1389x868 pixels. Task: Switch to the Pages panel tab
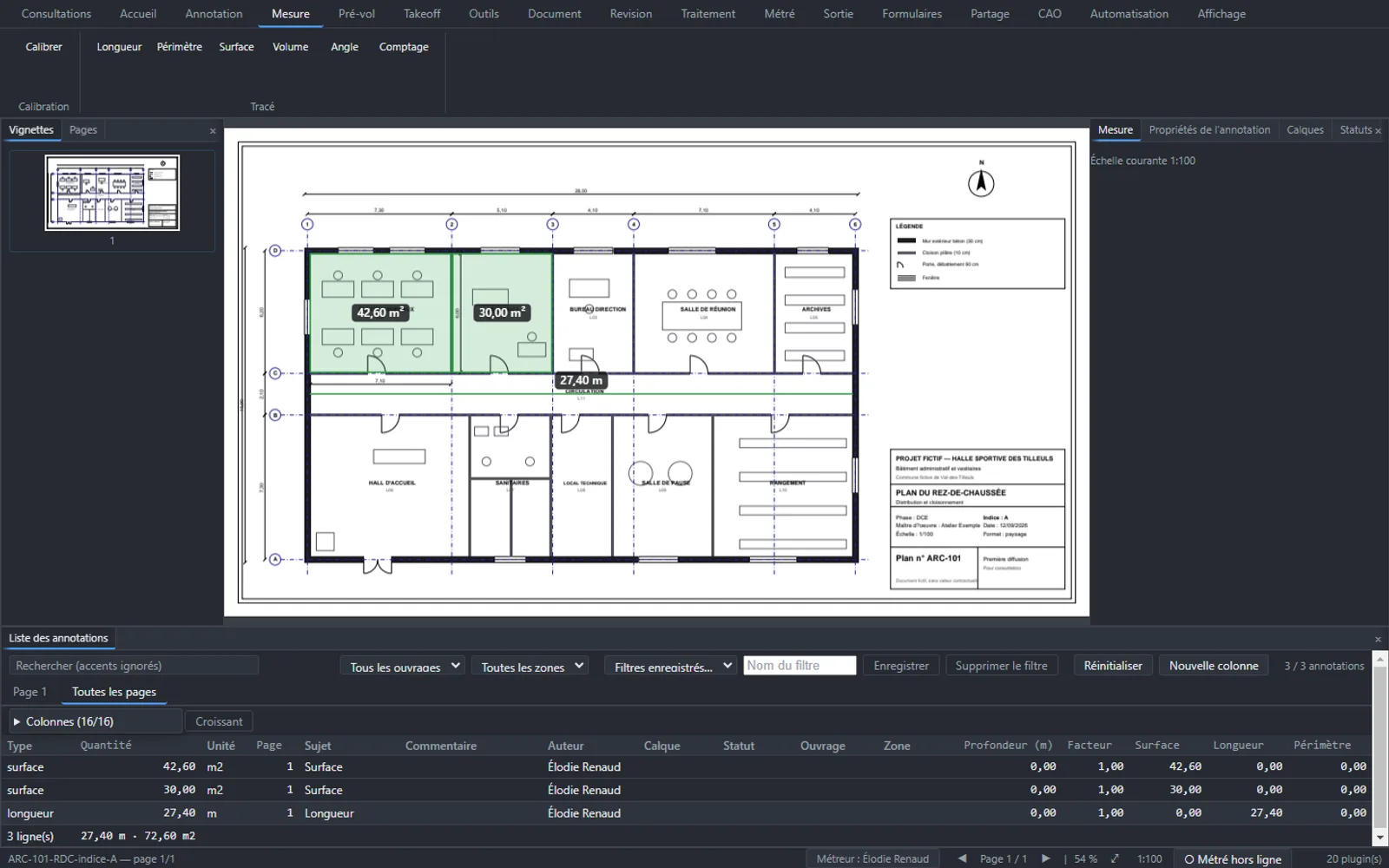click(83, 130)
